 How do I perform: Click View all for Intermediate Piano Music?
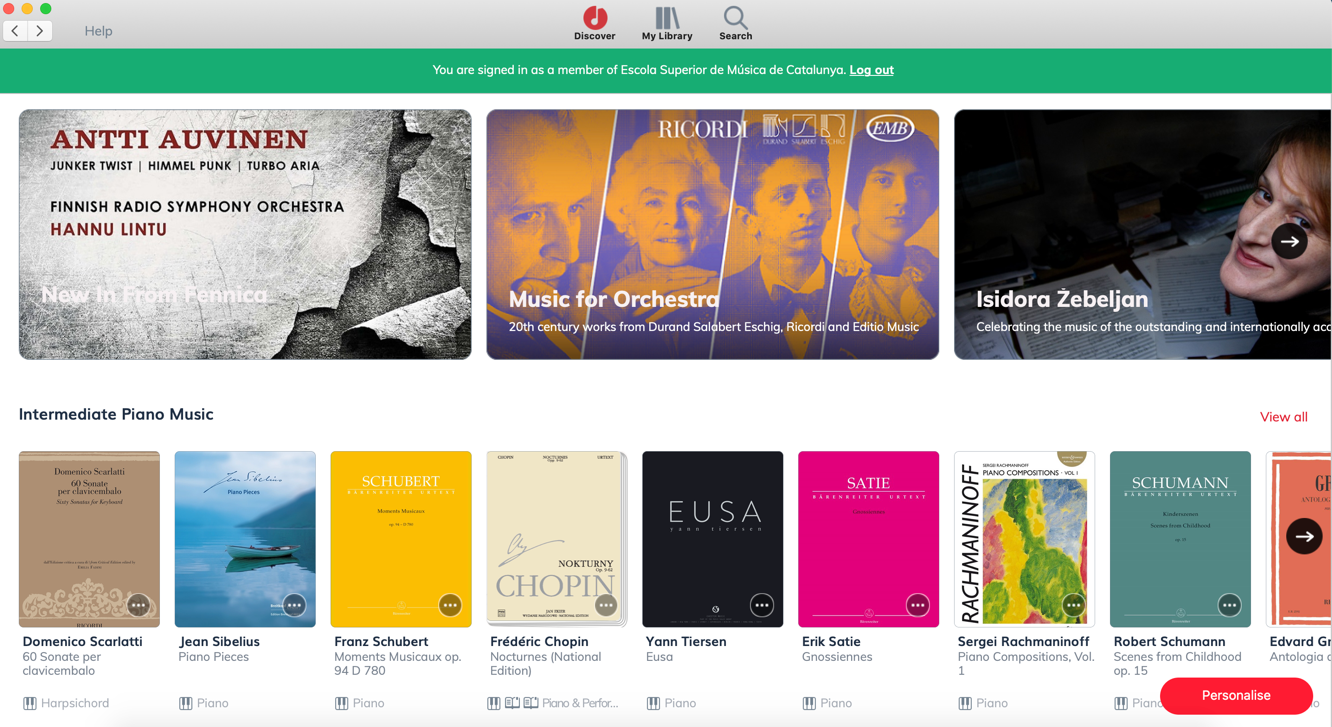(x=1283, y=417)
